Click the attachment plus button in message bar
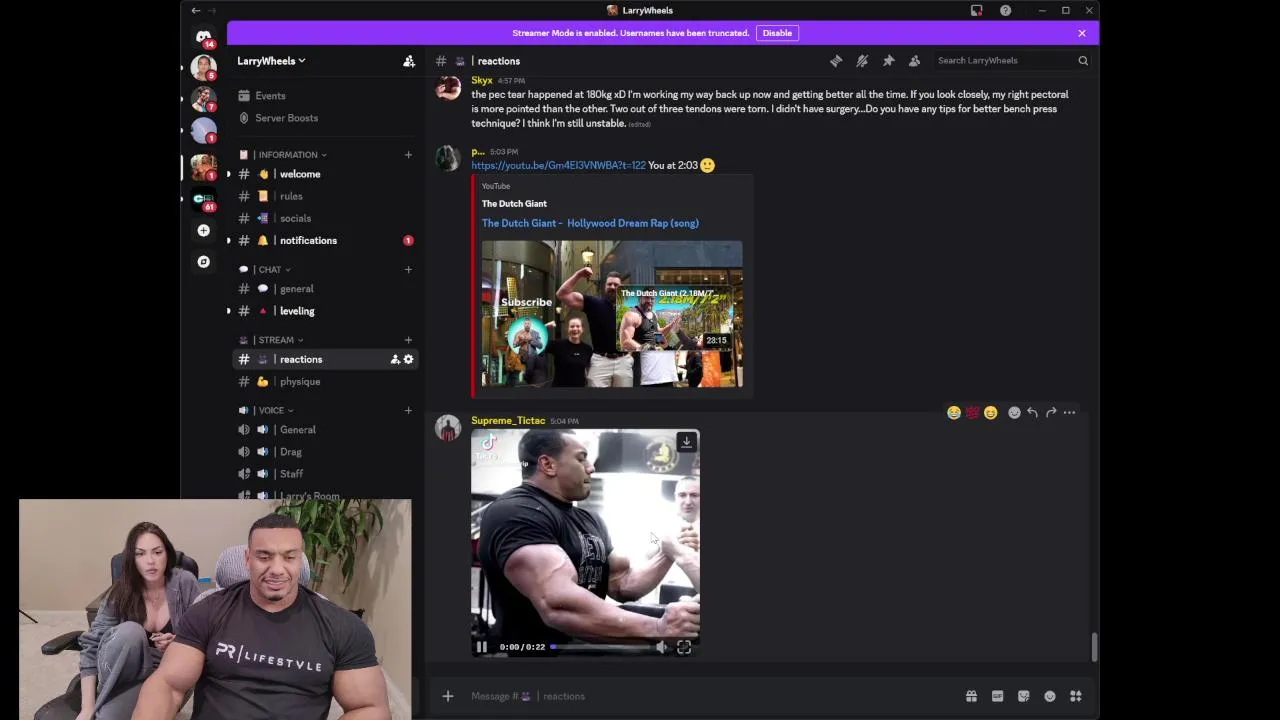 coord(448,696)
